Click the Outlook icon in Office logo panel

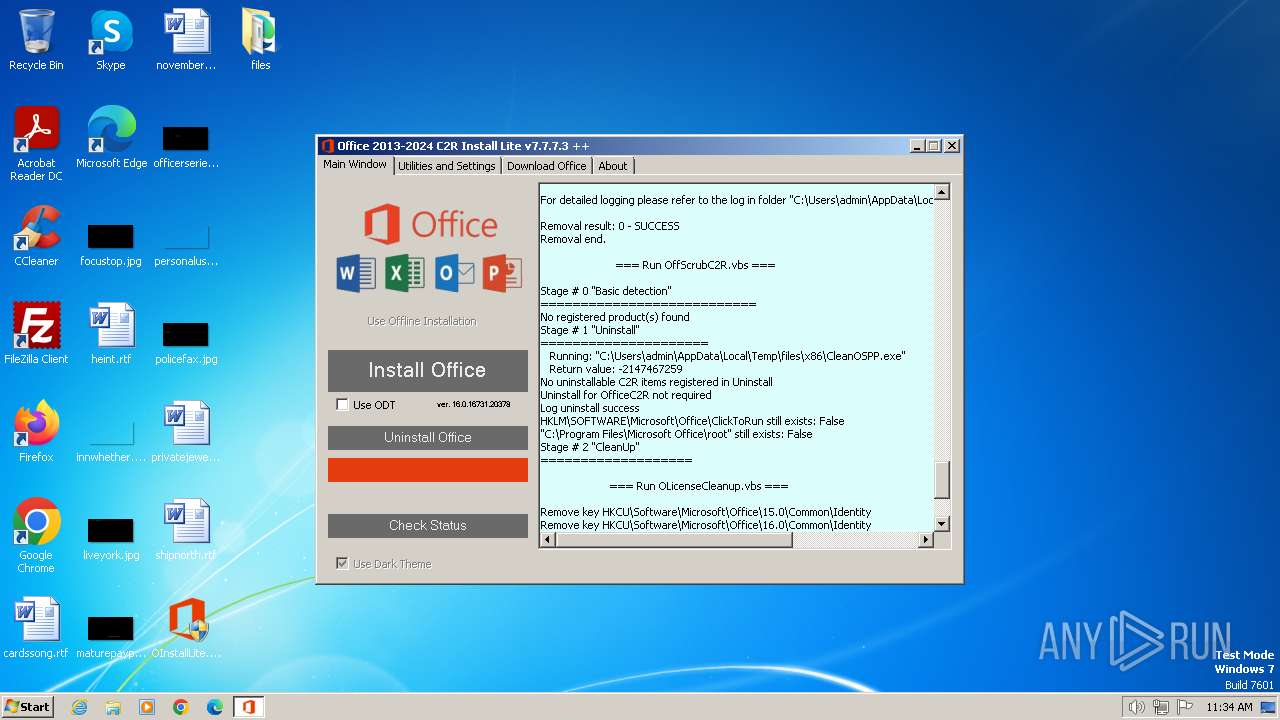click(454, 273)
